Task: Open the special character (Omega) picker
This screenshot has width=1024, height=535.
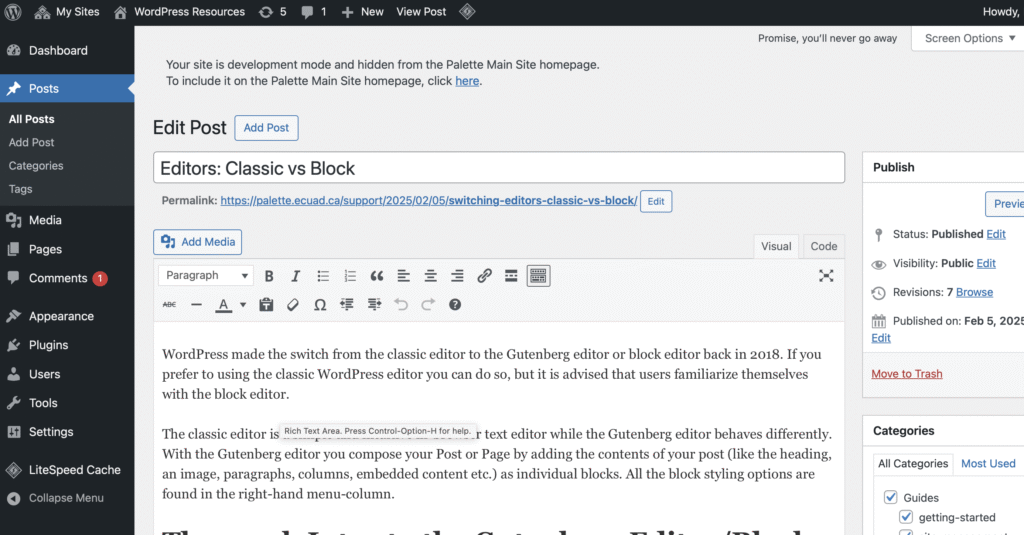Action: click(320, 304)
